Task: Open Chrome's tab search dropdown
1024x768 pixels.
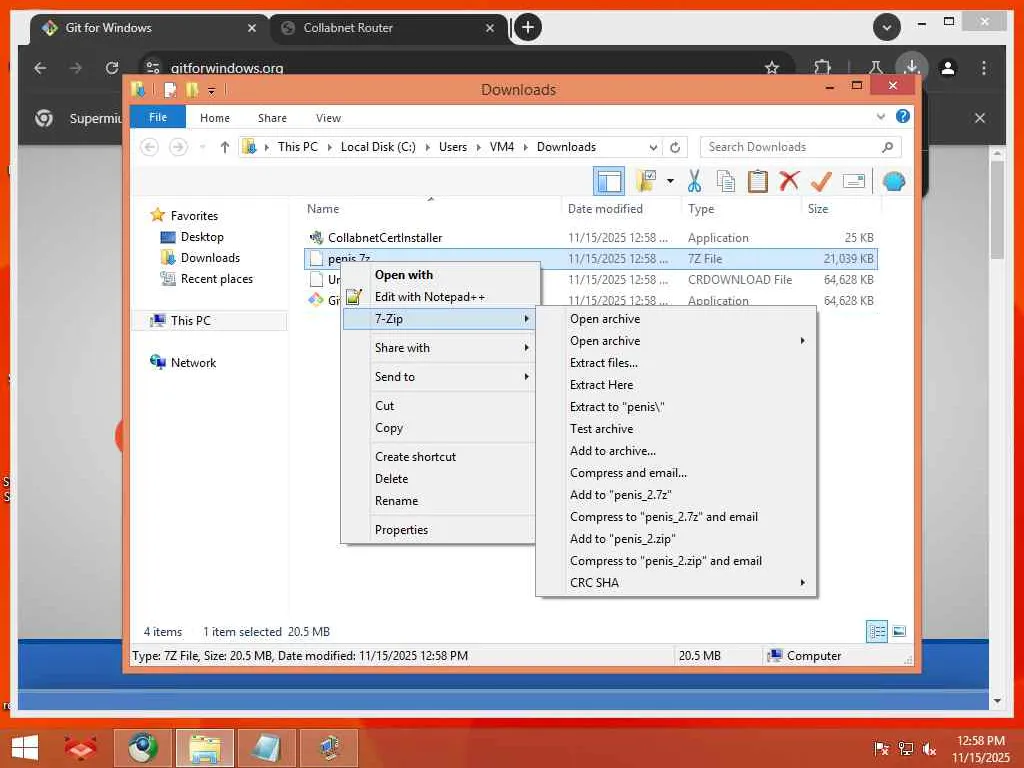Action: click(887, 27)
